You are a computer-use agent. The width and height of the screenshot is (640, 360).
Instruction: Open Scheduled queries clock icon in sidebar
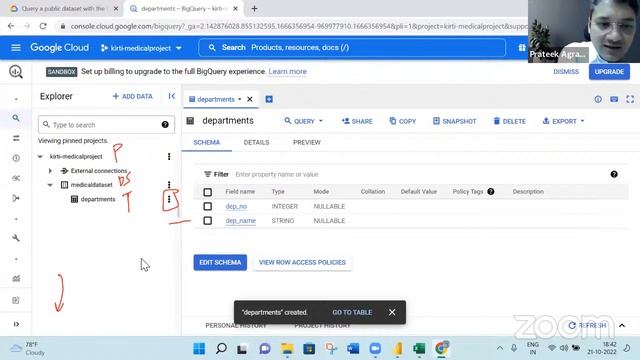16,158
